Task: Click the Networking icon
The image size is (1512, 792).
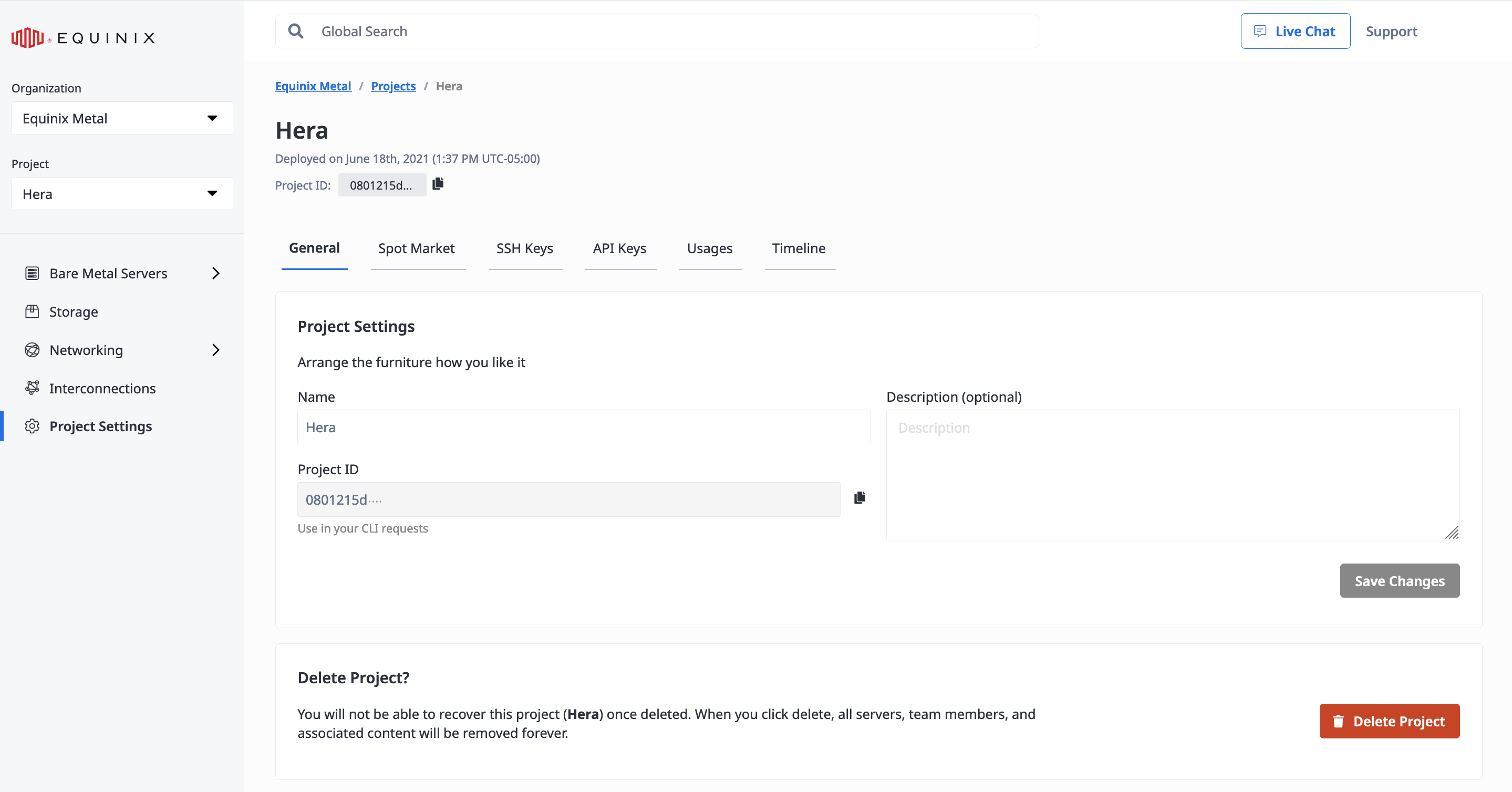Action: click(33, 350)
